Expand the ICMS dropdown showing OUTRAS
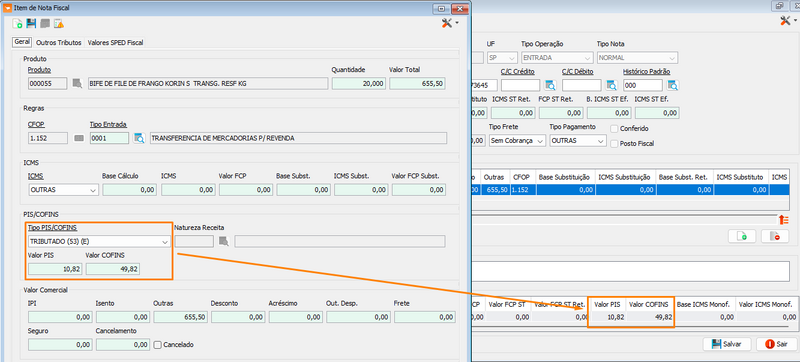The image size is (800, 362). pyautogui.click(x=63, y=190)
